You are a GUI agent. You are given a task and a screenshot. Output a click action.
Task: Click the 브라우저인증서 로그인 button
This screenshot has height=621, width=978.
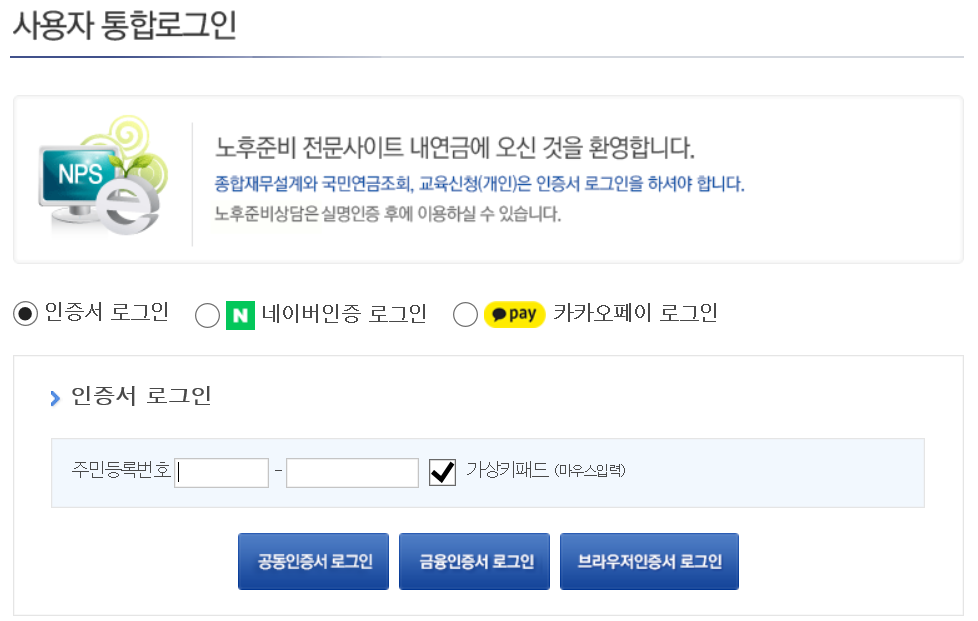[x=649, y=561]
